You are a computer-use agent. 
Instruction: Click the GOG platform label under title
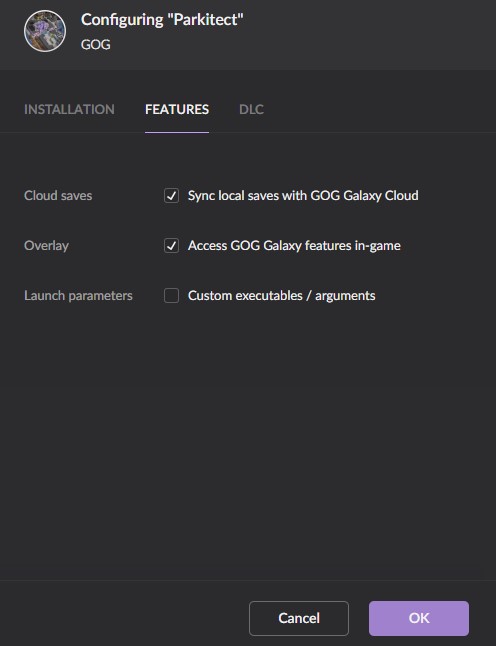pyautogui.click(x=96, y=44)
